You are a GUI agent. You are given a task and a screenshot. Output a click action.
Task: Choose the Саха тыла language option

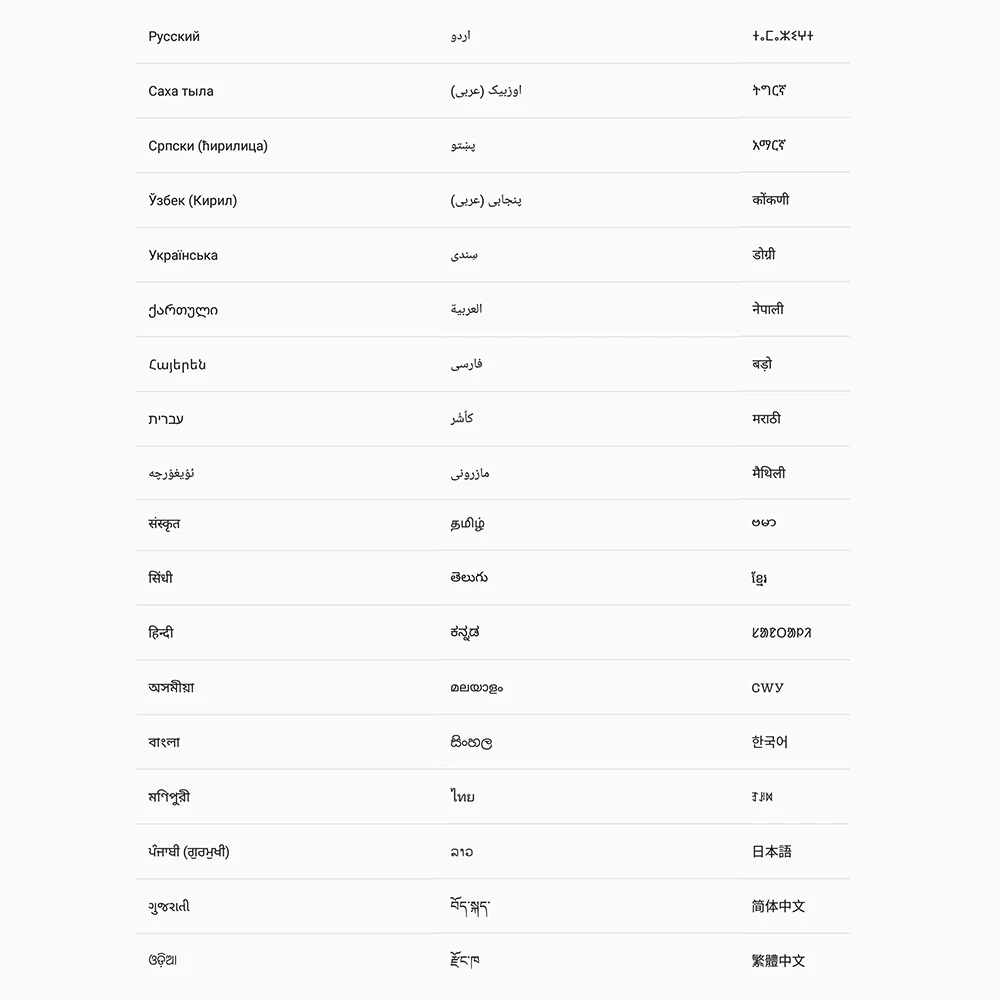point(181,91)
